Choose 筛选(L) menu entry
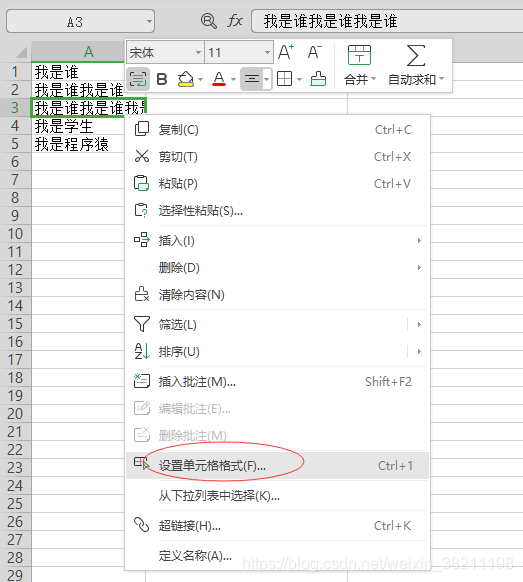 click(277, 324)
